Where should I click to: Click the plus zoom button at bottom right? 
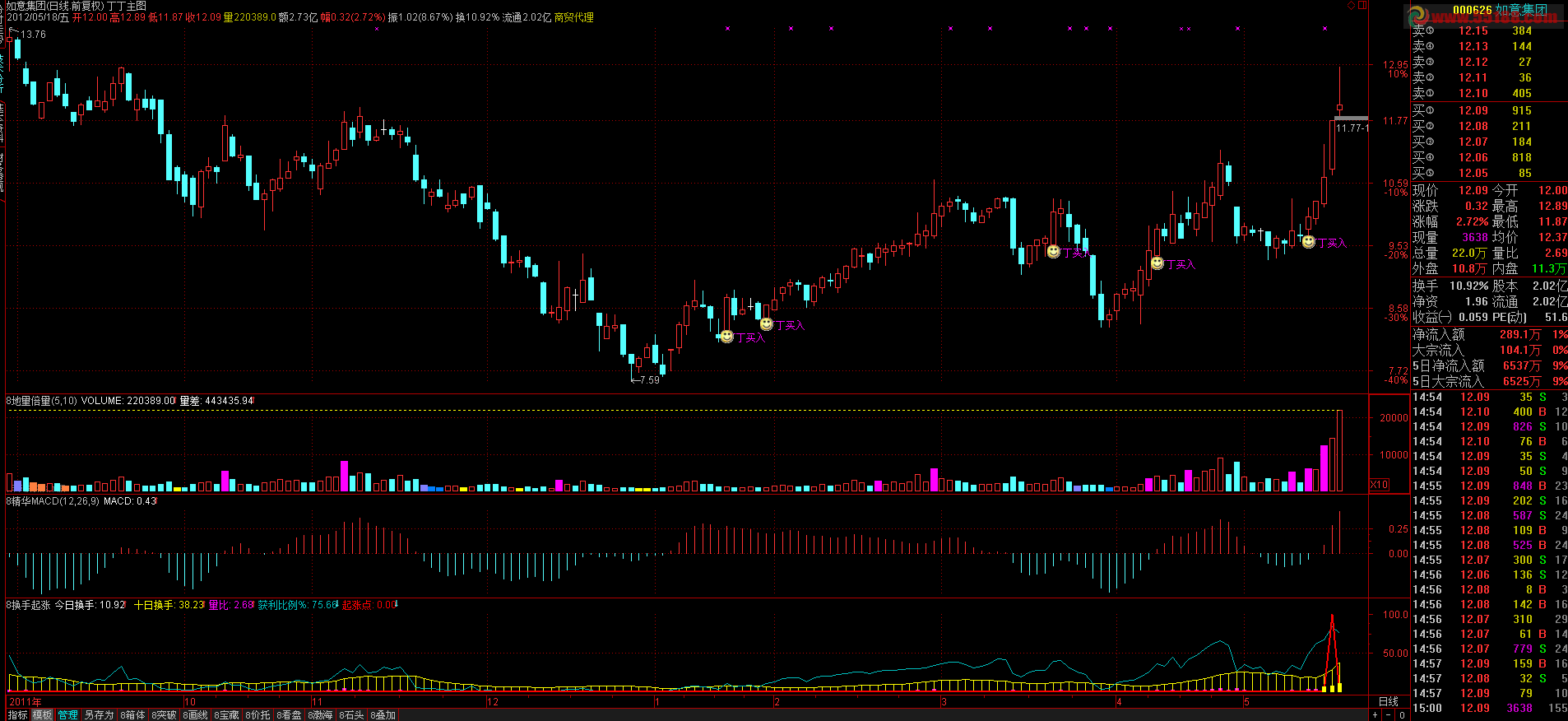click(x=1375, y=715)
